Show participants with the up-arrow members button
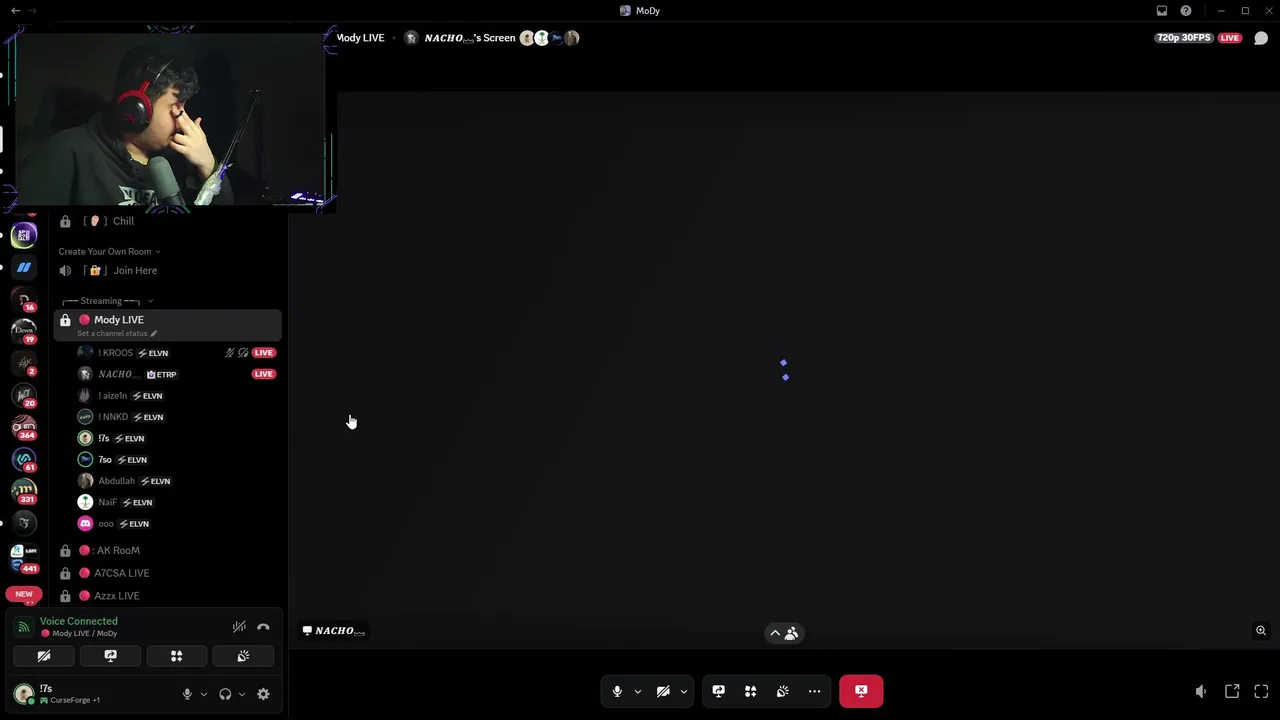The width and height of the screenshot is (1280, 720). pyautogui.click(x=783, y=633)
